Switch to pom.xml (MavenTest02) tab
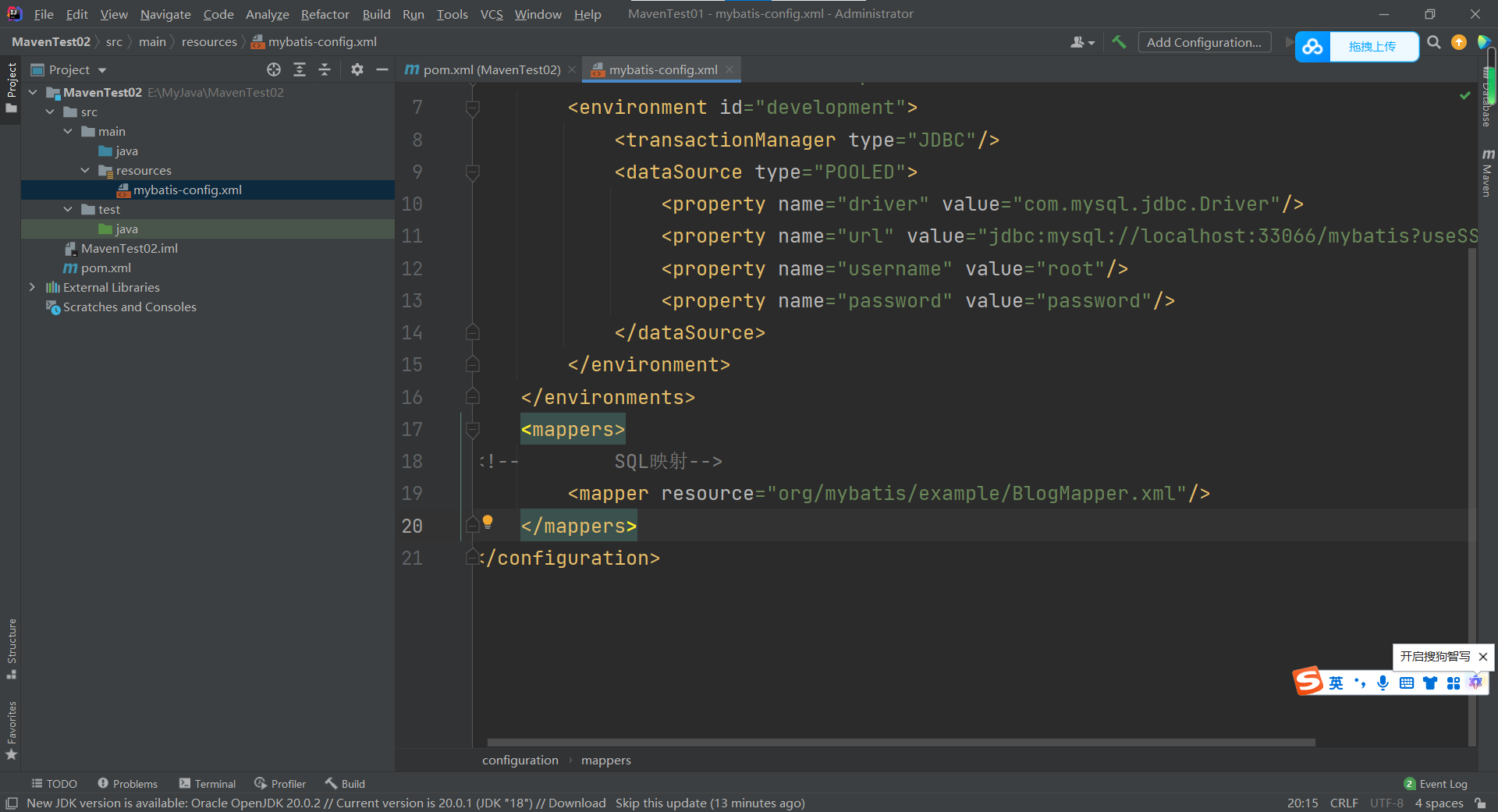This screenshot has width=1498, height=812. [x=492, y=69]
